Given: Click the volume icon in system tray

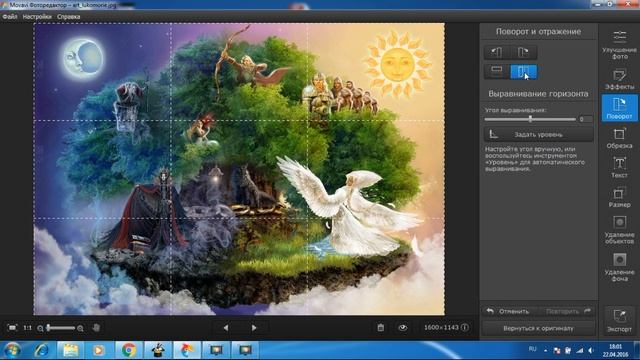Looking at the screenshot, I should click(x=591, y=350).
